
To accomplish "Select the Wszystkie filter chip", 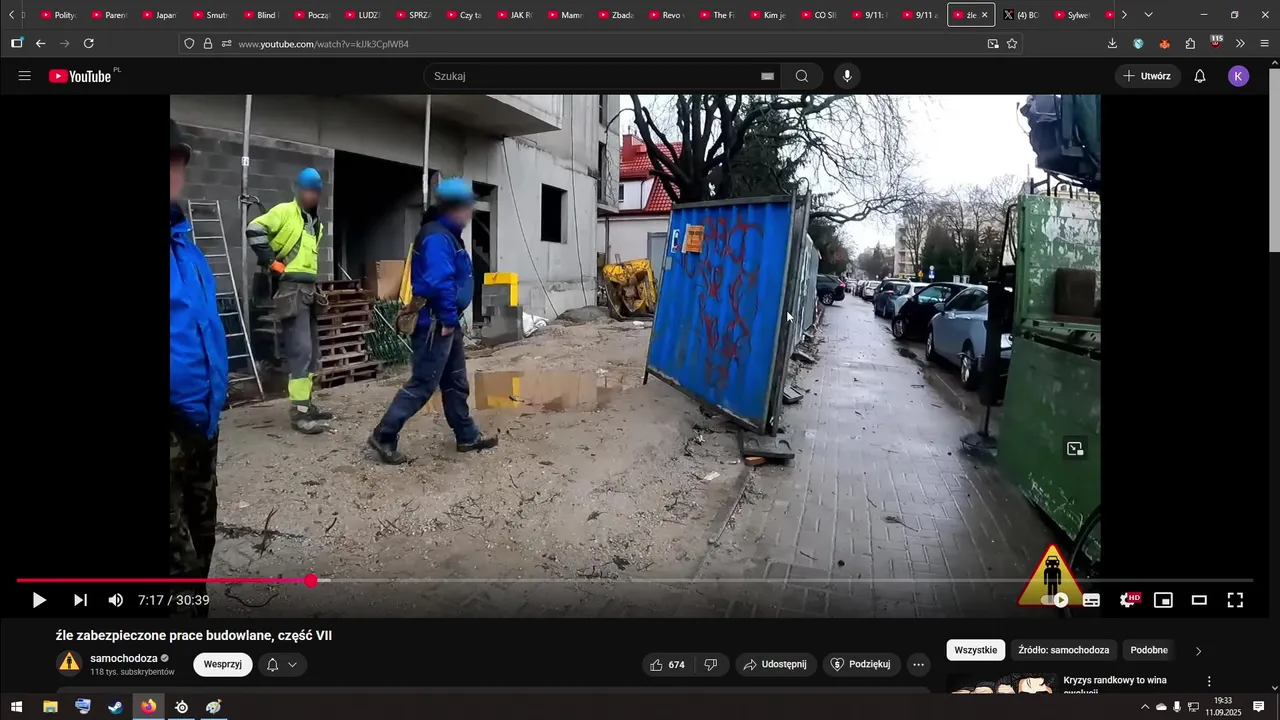I will click(975, 650).
